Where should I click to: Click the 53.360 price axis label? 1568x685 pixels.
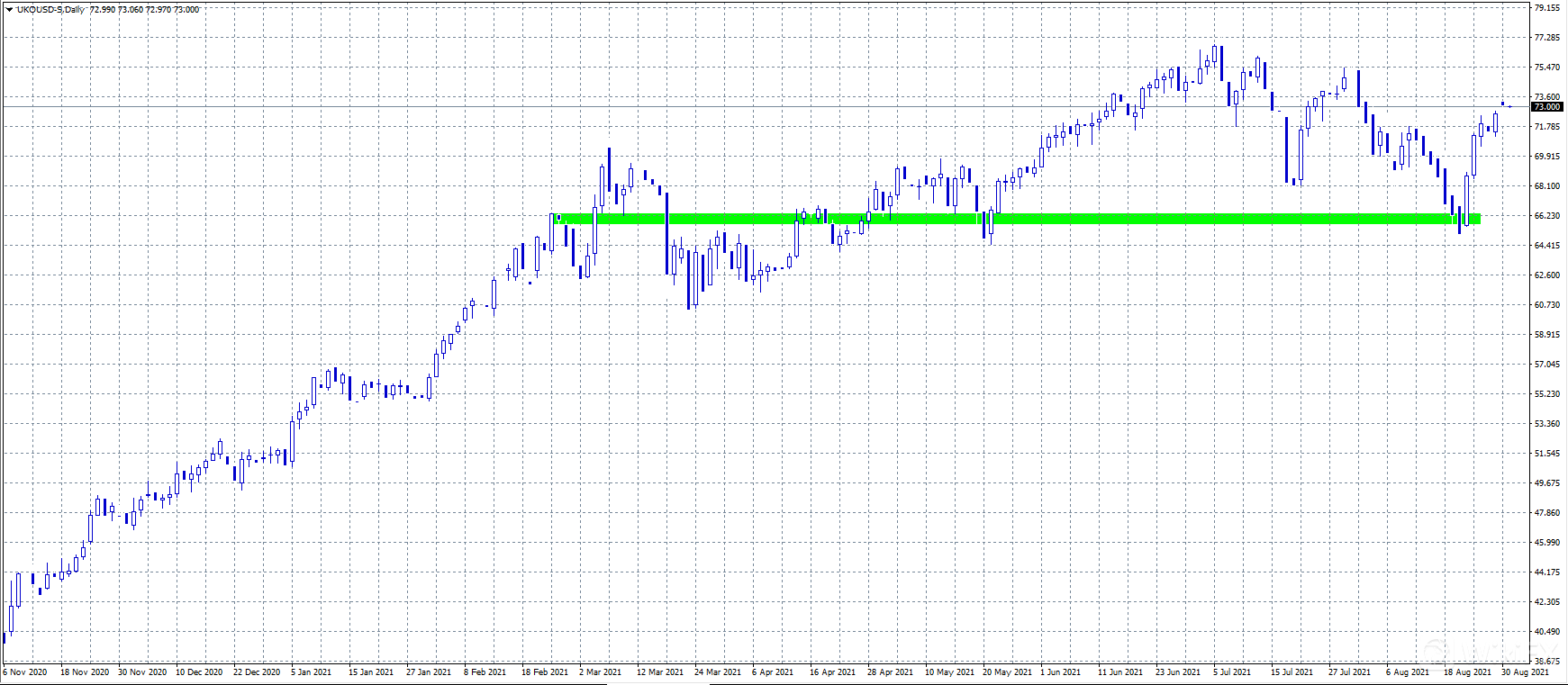tap(1547, 424)
